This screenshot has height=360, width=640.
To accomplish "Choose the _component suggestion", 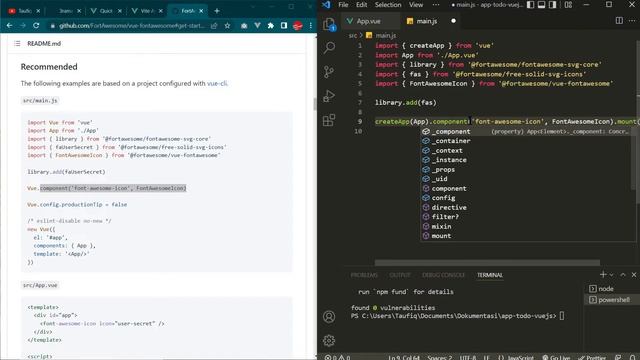I will tap(528, 131).
